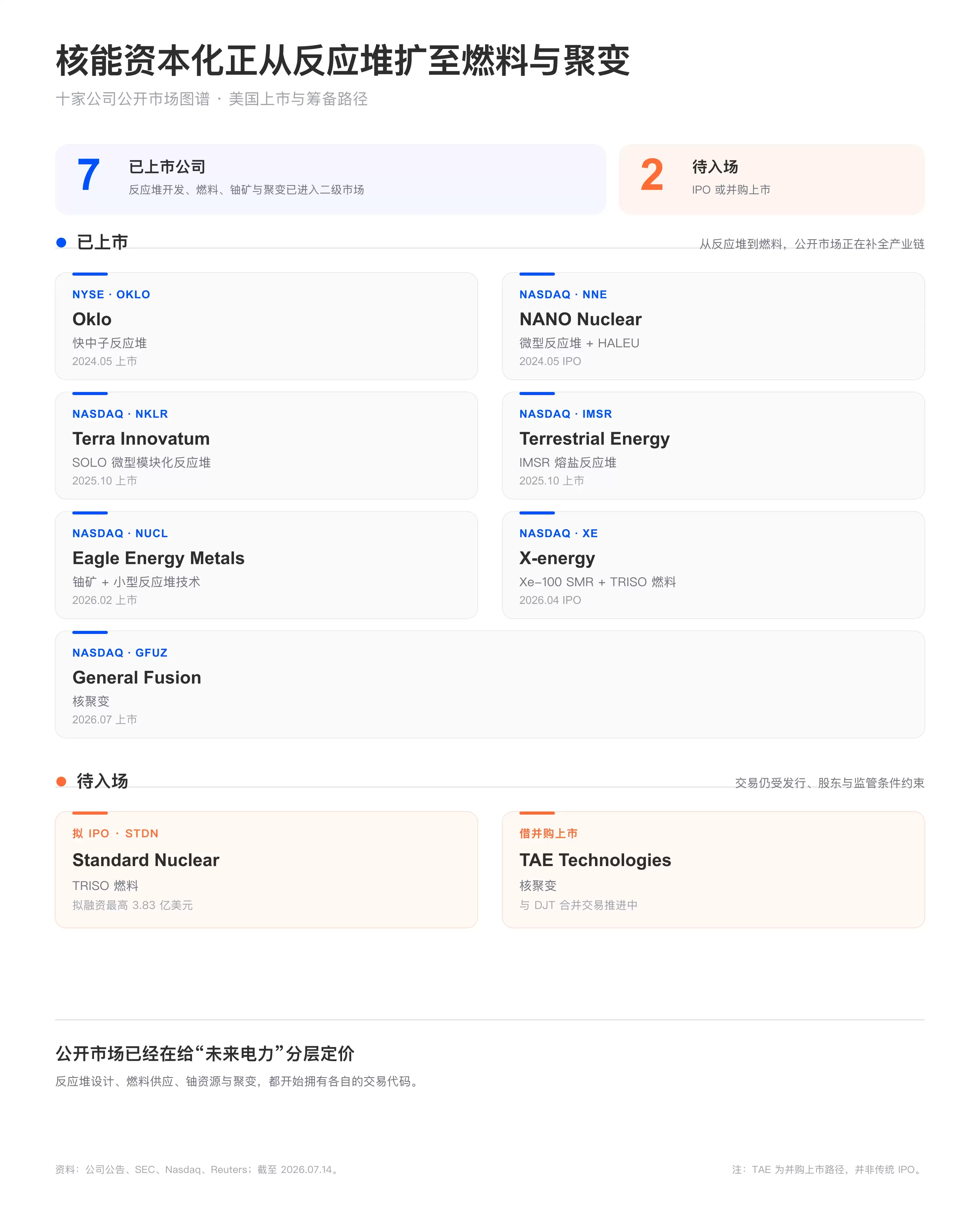Click the 快中子反应堆 description

[110, 343]
